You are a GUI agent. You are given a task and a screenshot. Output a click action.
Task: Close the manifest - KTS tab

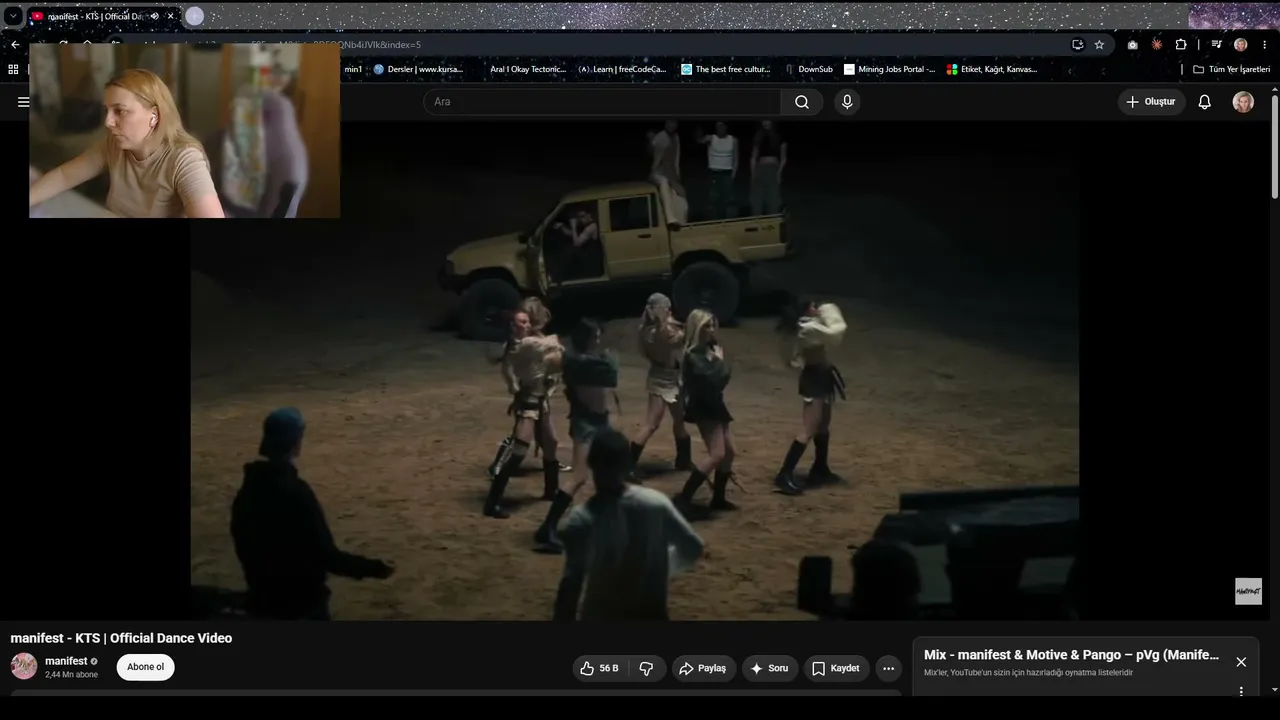point(170,16)
